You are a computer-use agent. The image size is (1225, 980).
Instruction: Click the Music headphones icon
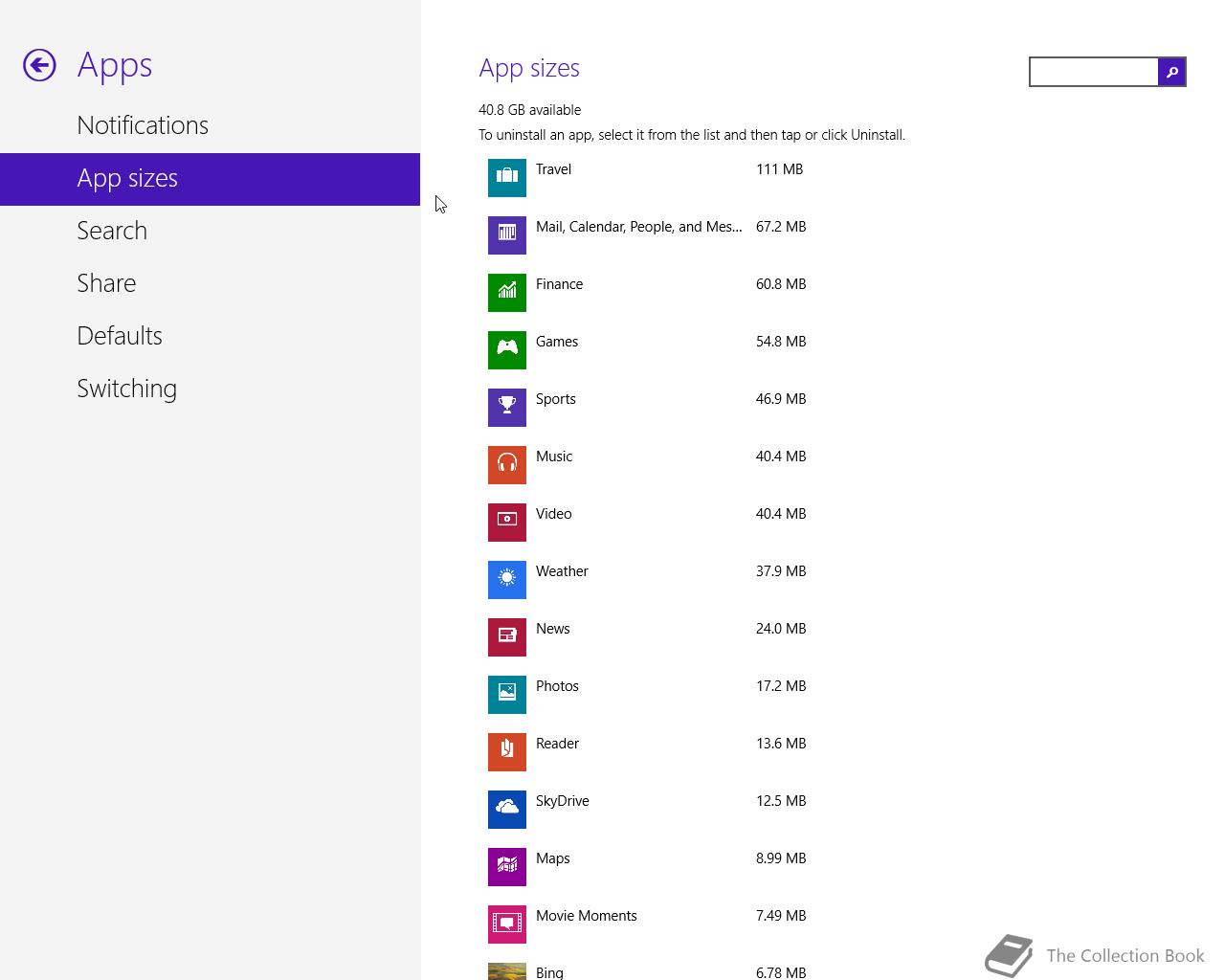pos(507,465)
